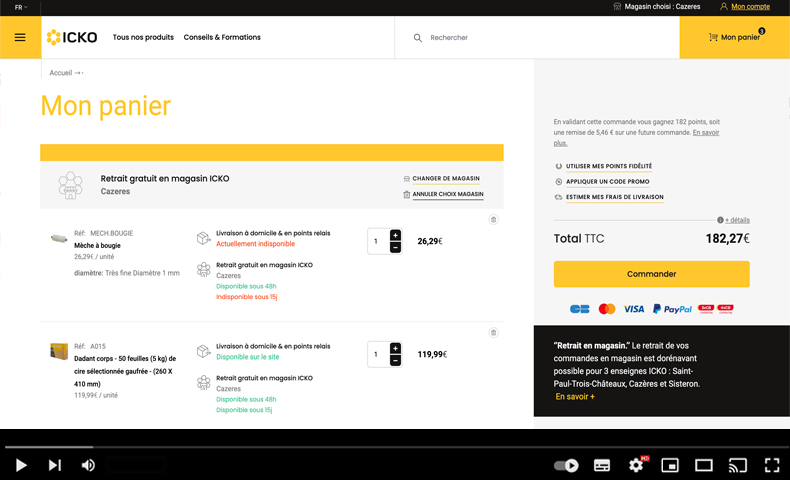Click En savoir + in the black banner
790x480 pixels.
point(575,397)
